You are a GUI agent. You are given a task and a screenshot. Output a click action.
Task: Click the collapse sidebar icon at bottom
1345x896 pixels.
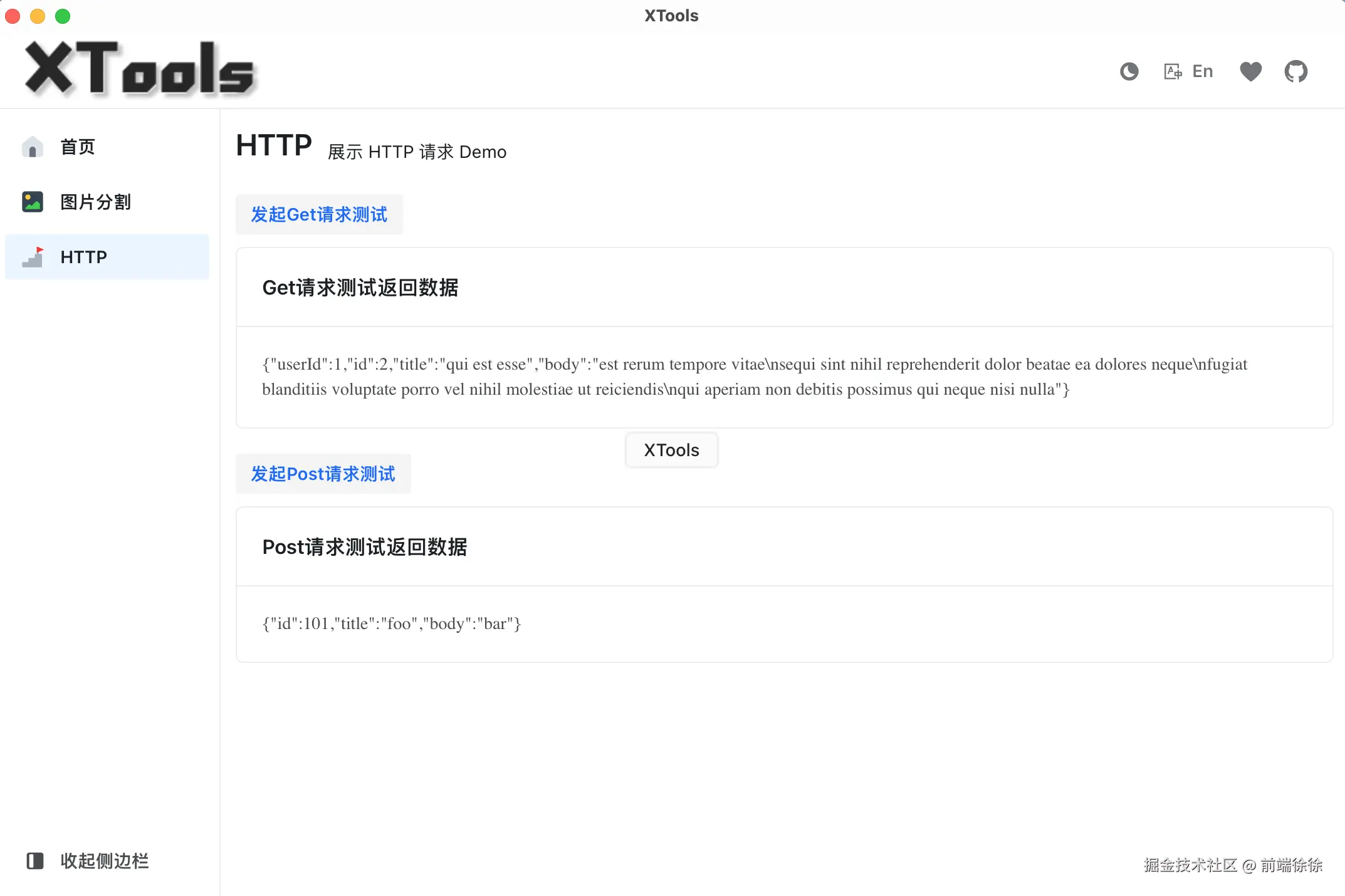pyautogui.click(x=36, y=861)
